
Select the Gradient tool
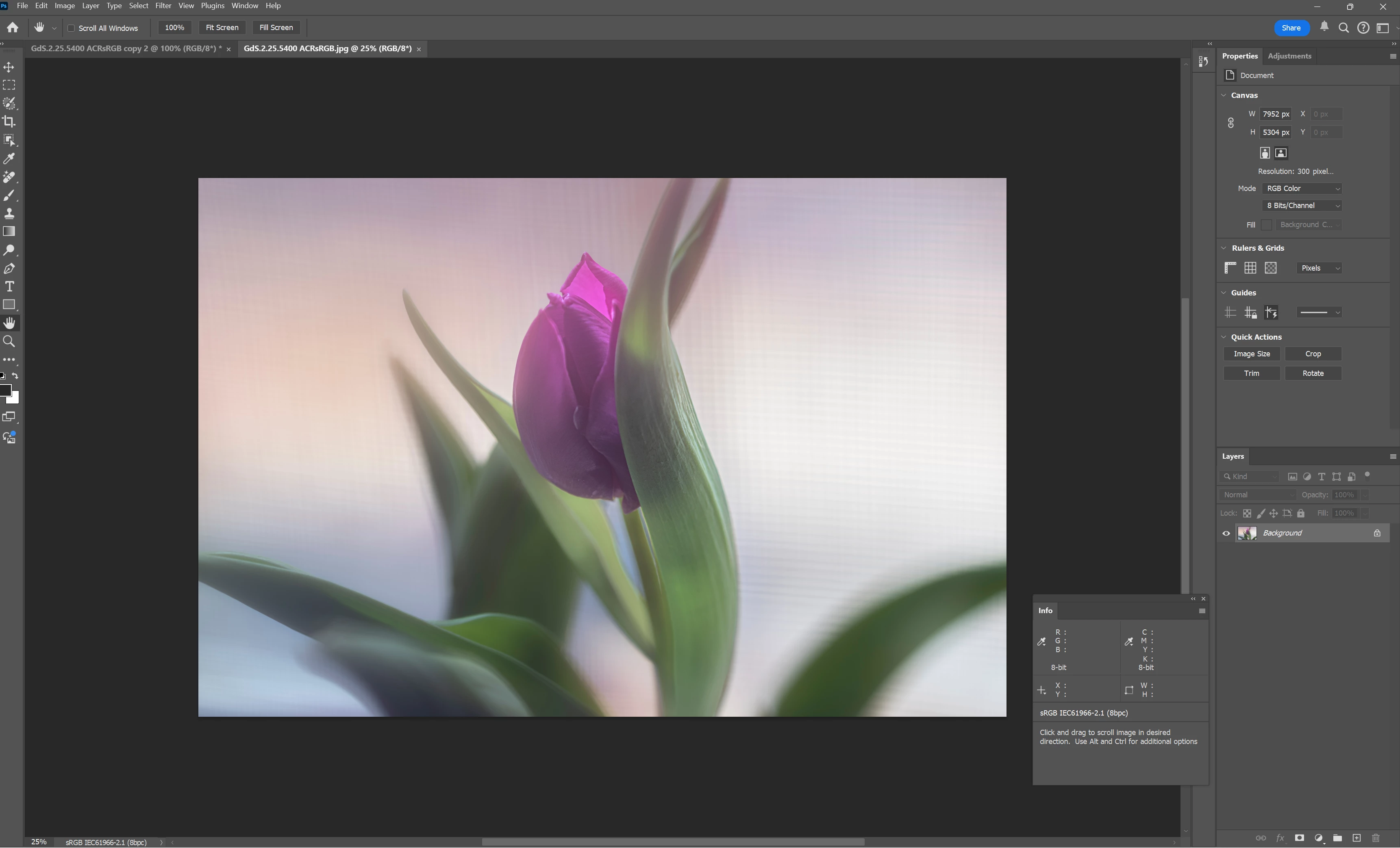[9, 232]
